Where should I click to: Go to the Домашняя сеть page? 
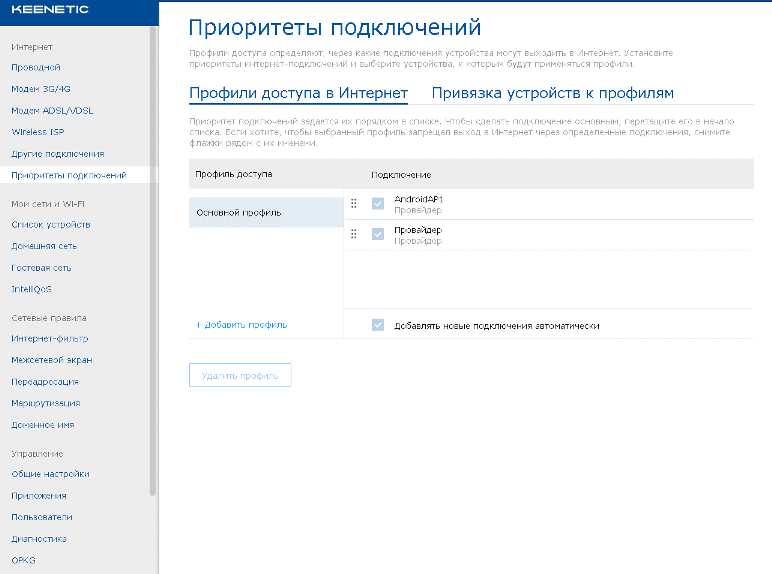44,246
